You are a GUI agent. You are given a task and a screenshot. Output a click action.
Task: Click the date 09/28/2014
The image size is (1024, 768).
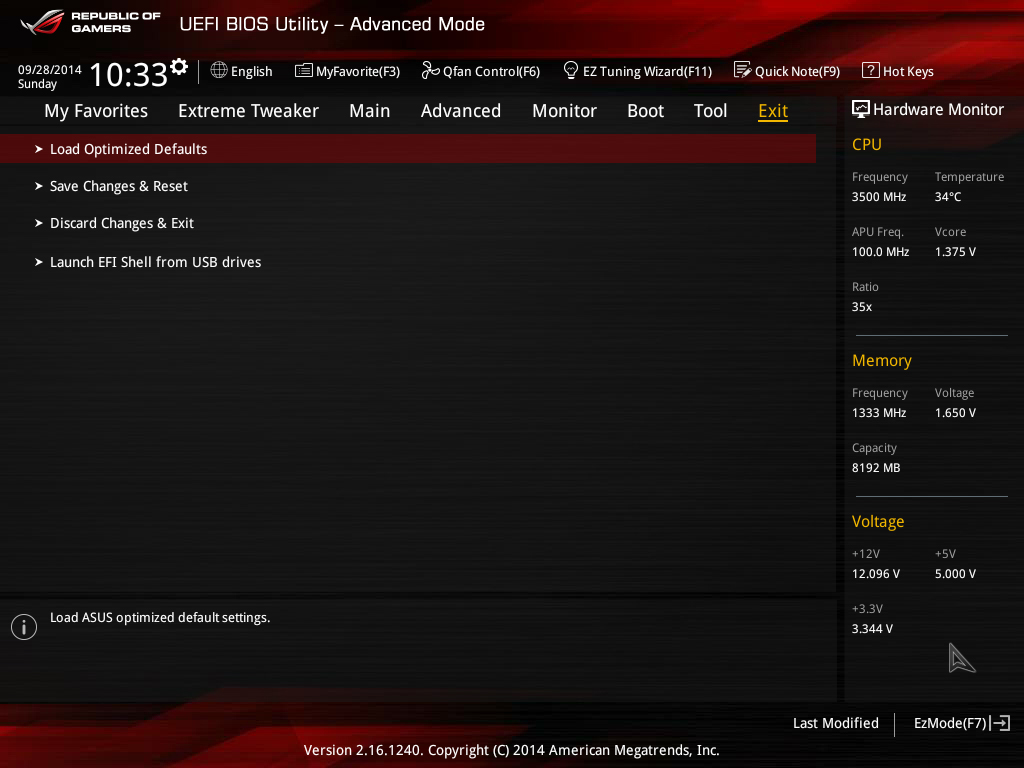pos(50,69)
